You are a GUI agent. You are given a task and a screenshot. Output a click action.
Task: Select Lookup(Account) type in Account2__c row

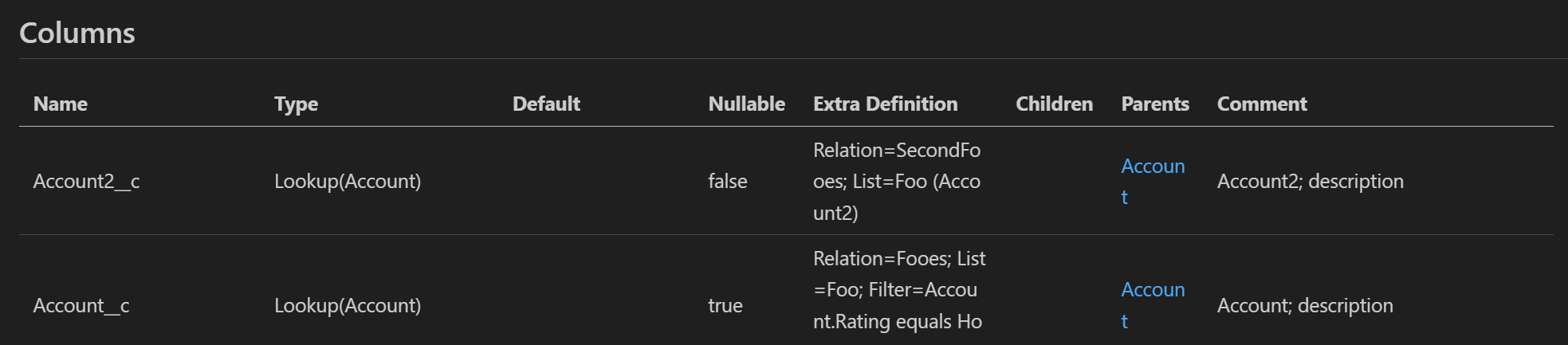coord(348,181)
